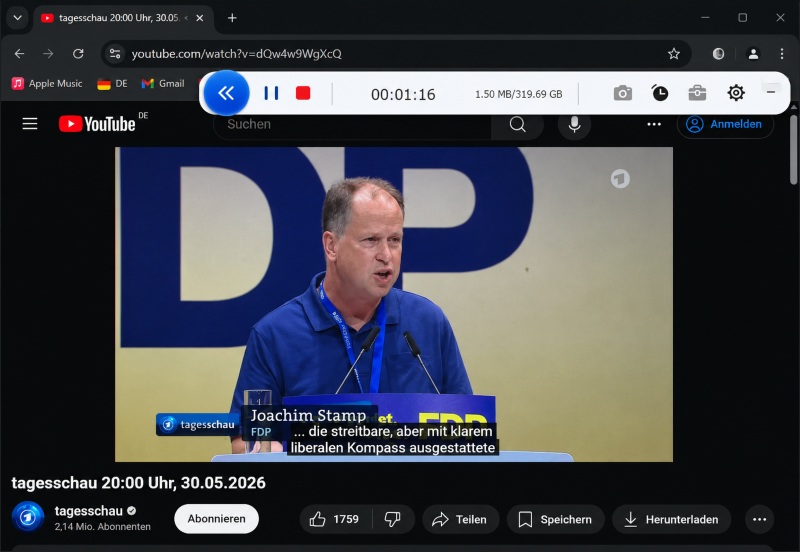This screenshot has width=800, height=552.
Task: Click the Suchen search field
Action: [x=352, y=124]
